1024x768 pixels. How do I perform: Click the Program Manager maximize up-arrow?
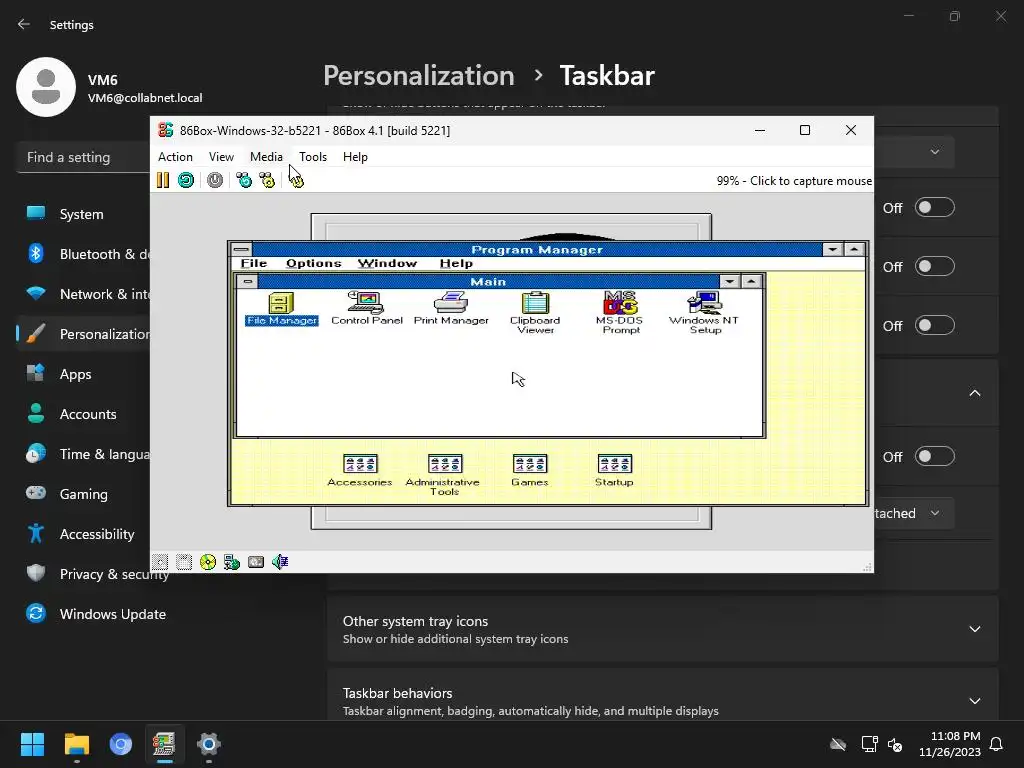(x=854, y=249)
